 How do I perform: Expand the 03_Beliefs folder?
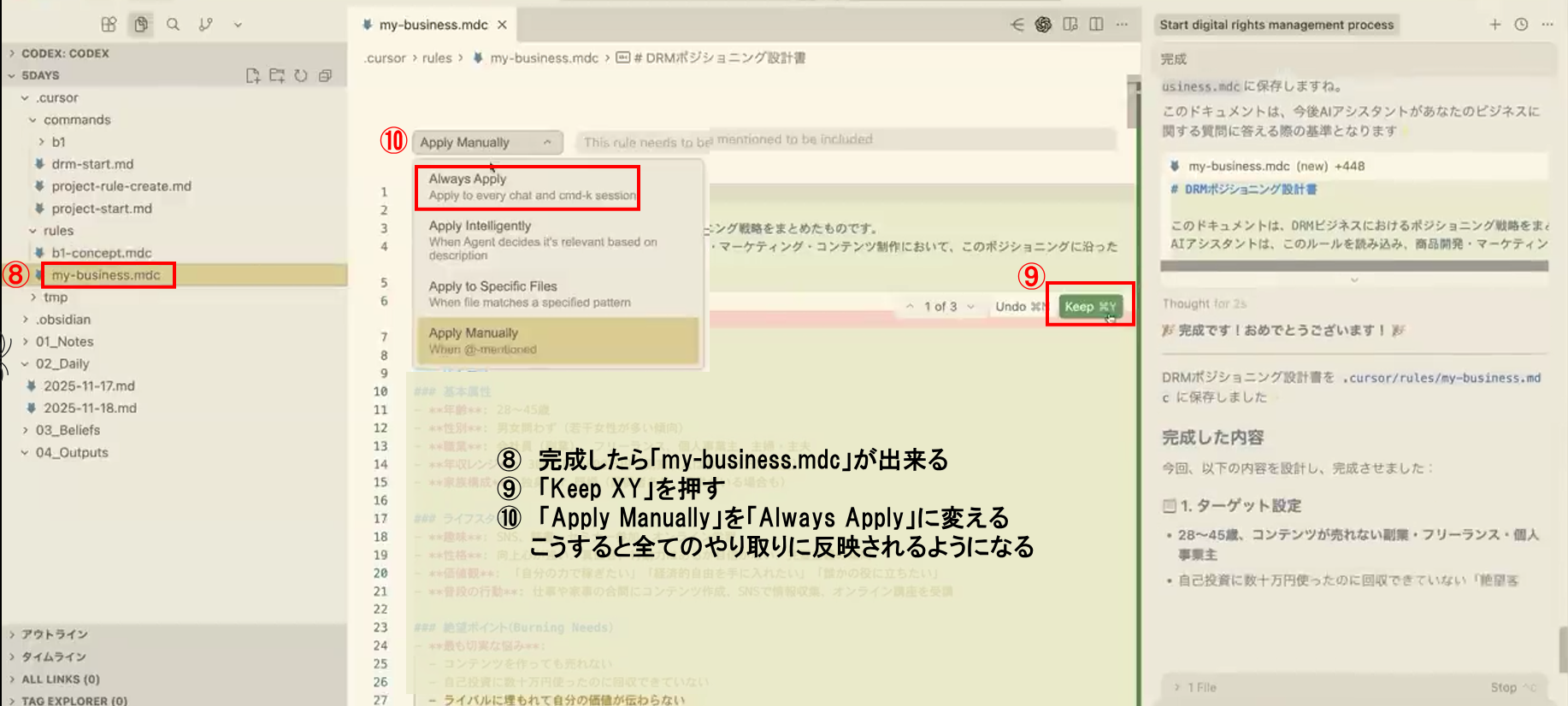pyautogui.click(x=68, y=430)
